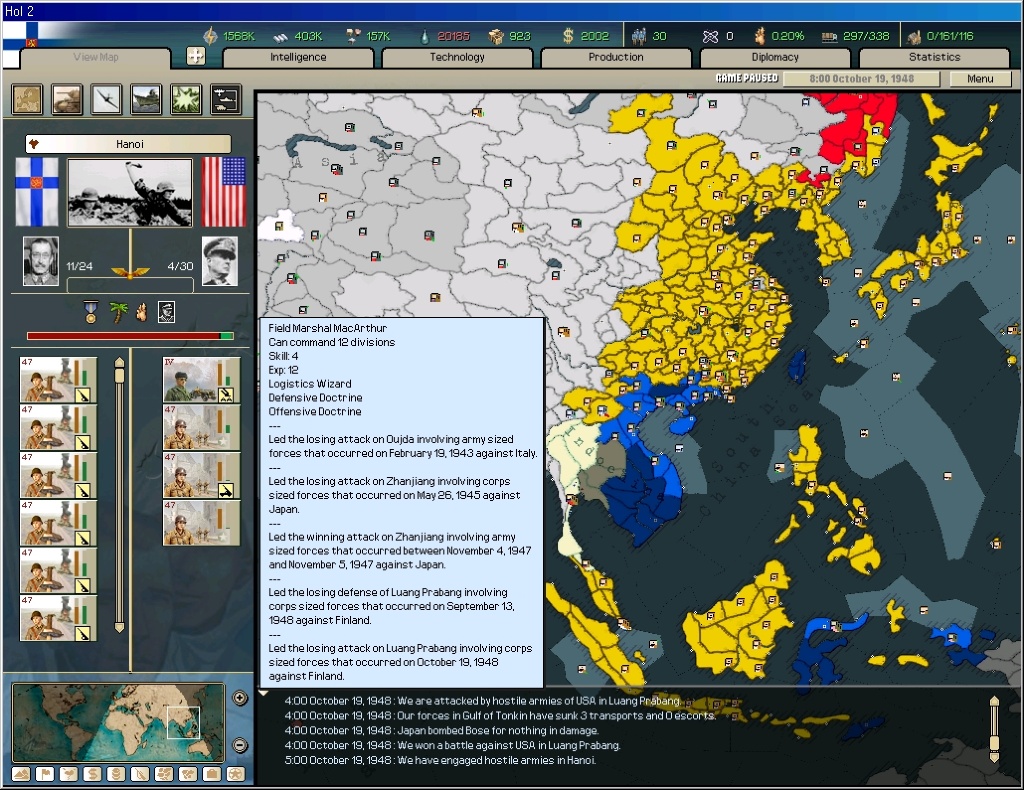This screenshot has width=1024, height=790.
Task: Click the oil drop resource icon
Action: [424, 37]
